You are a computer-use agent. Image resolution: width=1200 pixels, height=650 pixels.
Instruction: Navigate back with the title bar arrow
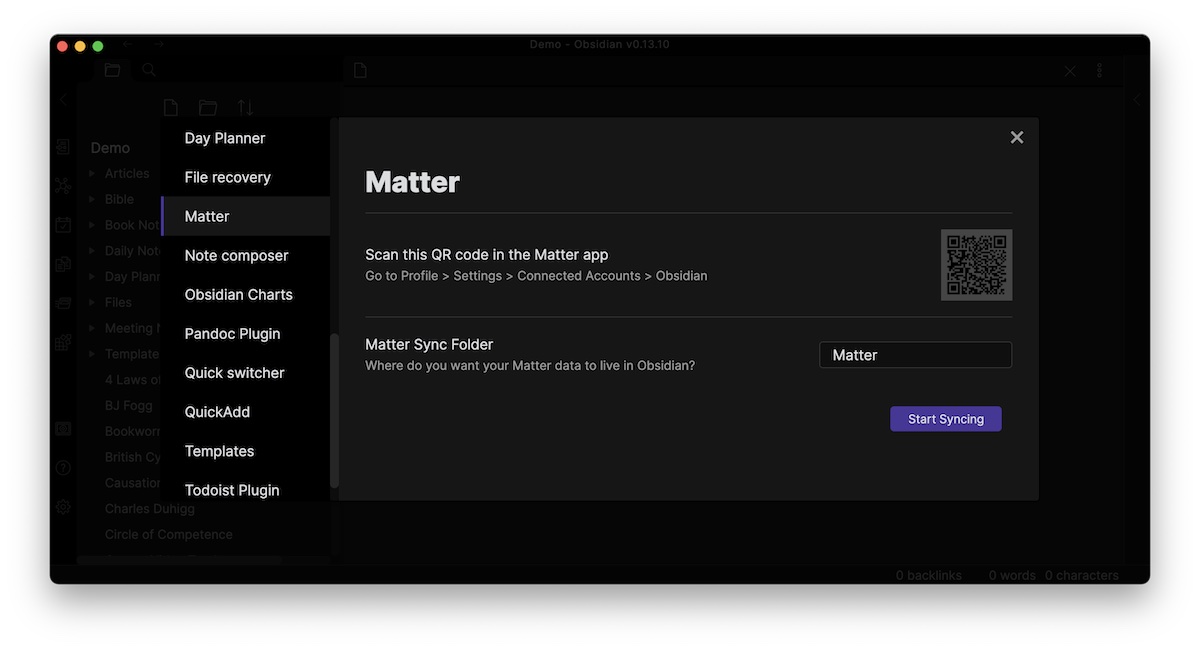[x=127, y=44]
